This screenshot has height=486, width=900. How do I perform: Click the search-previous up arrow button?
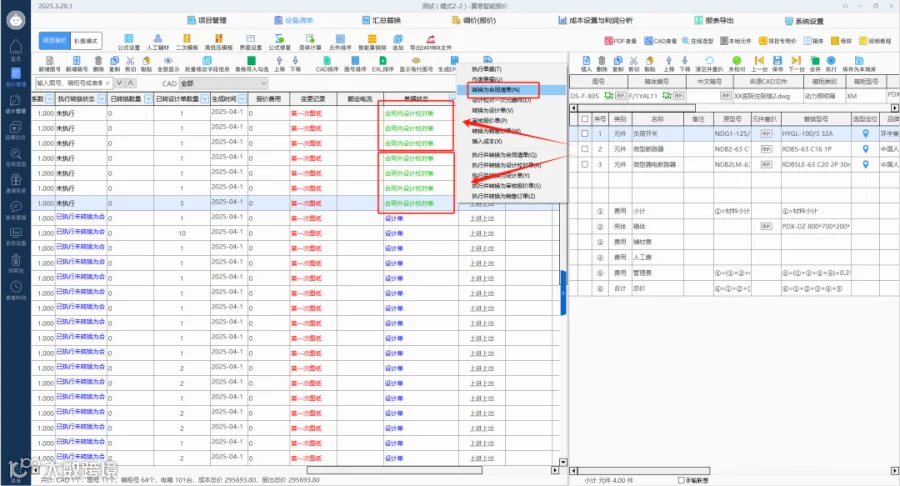pos(131,83)
